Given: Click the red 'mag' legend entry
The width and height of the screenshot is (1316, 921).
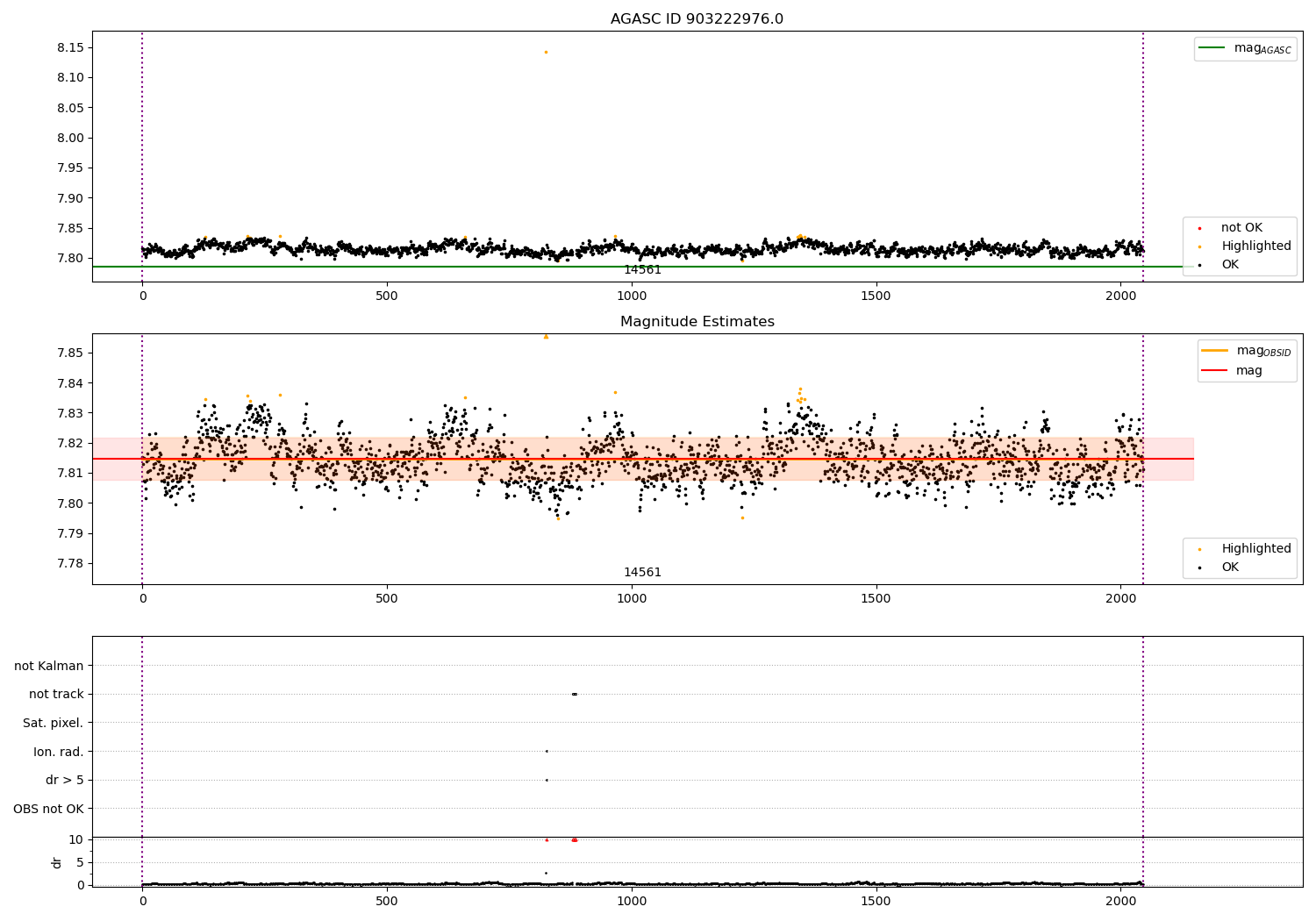Looking at the screenshot, I should (x=1233, y=370).
